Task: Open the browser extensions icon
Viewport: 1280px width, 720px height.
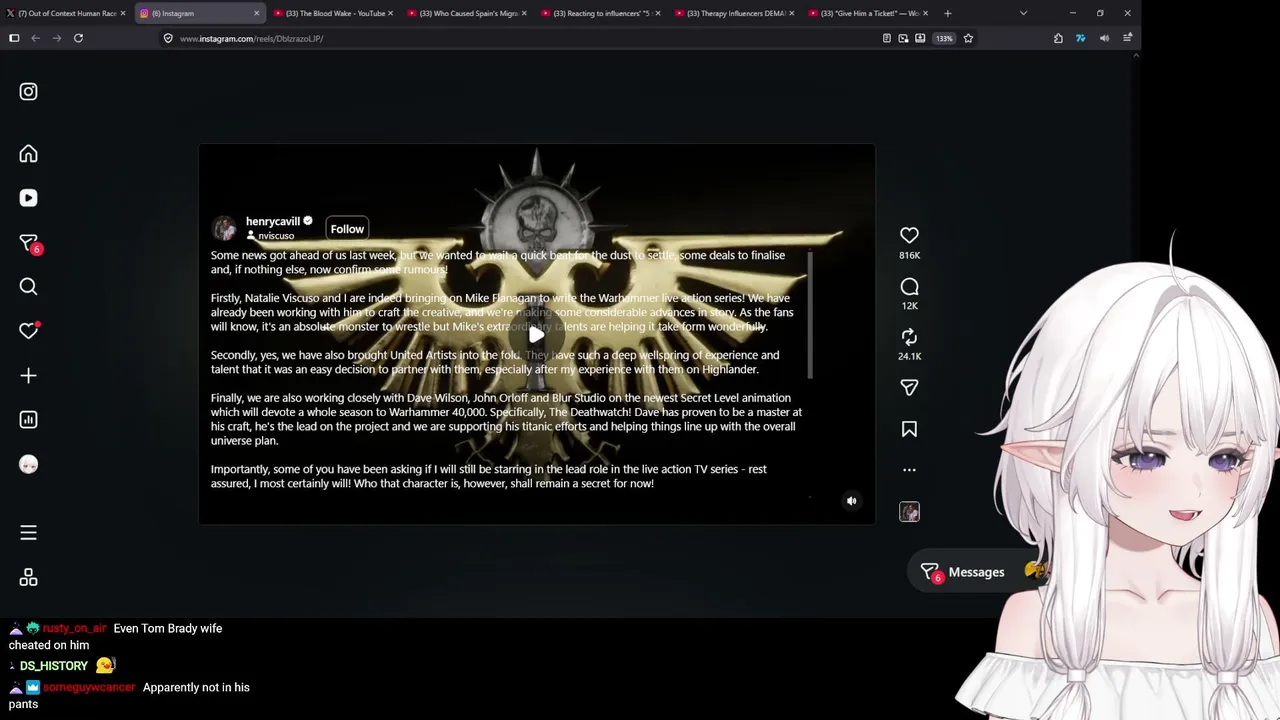Action: point(1058,38)
